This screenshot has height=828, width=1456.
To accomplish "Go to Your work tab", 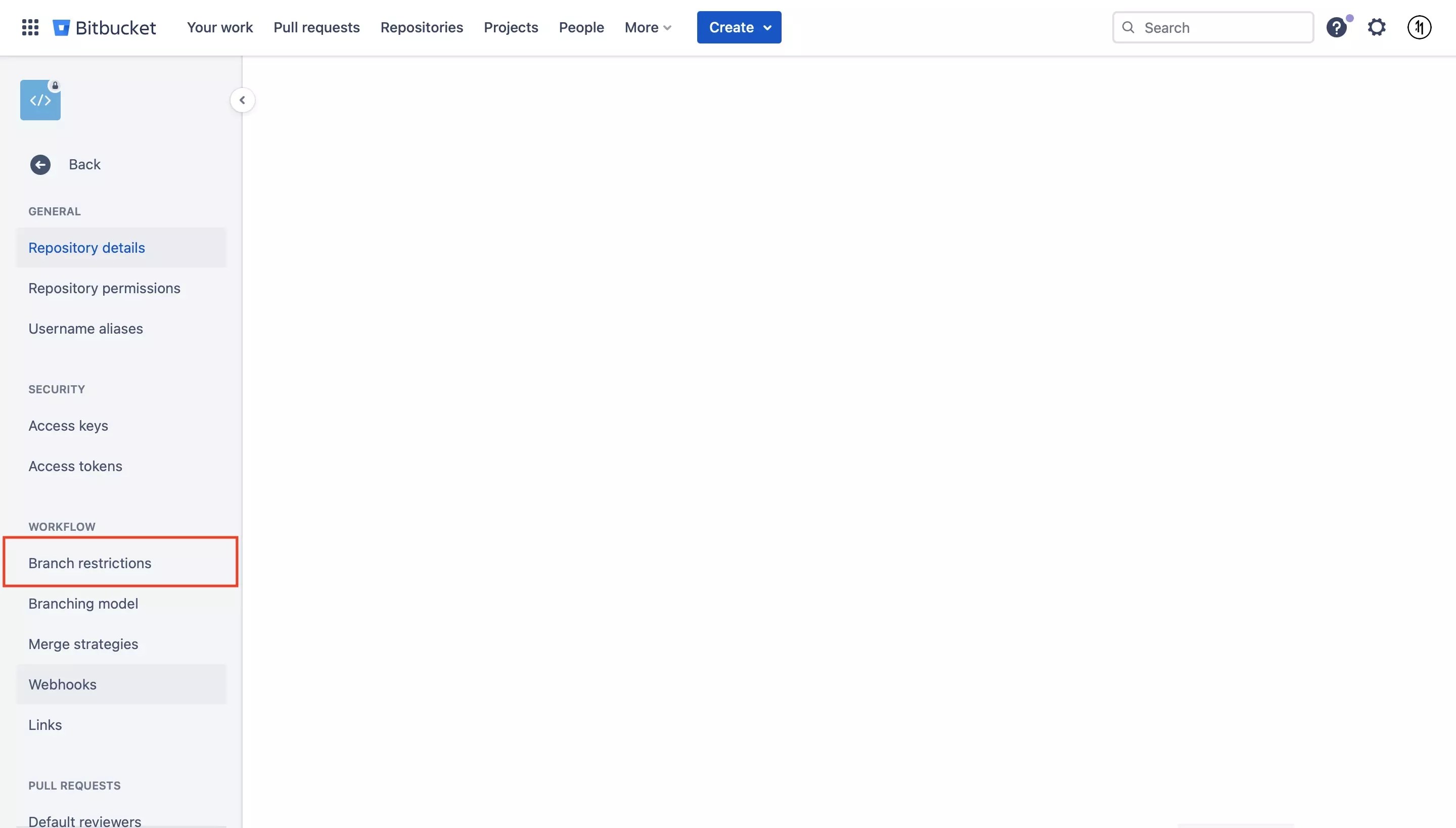I will (219, 27).
